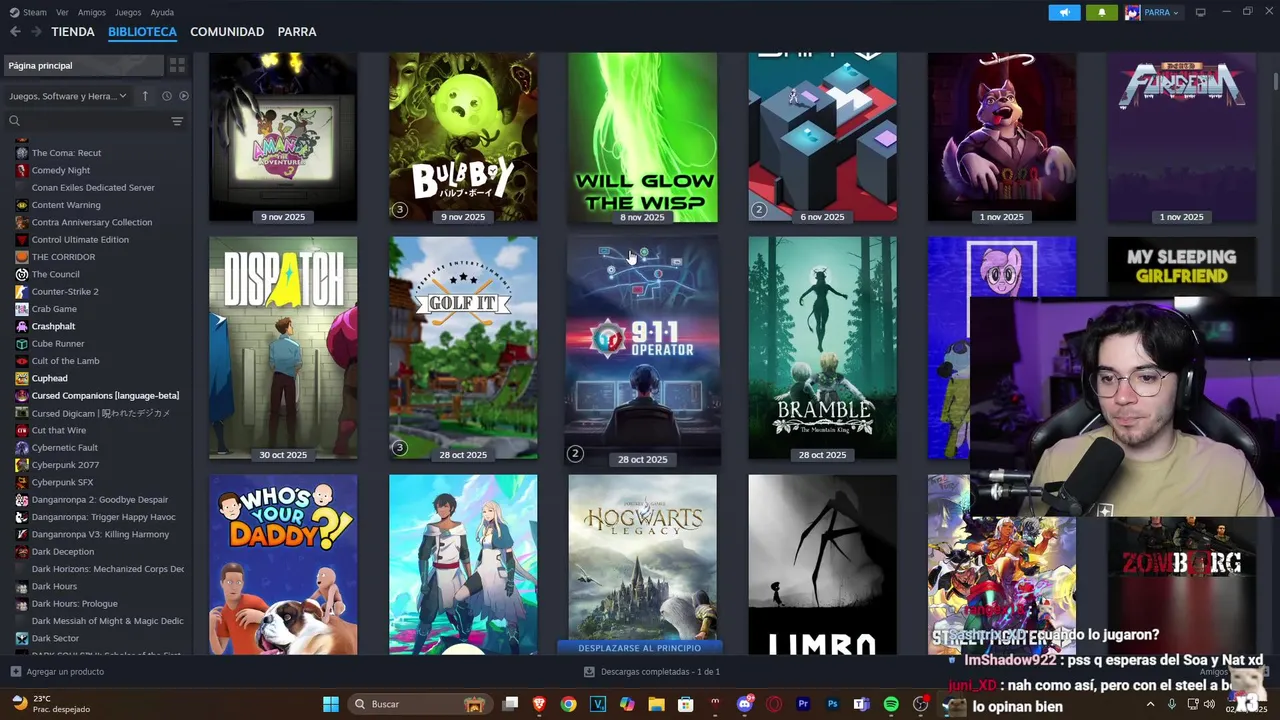The width and height of the screenshot is (1280, 720).
Task: Open Google Chrome from taskbar
Action: click(x=569, y=704)
